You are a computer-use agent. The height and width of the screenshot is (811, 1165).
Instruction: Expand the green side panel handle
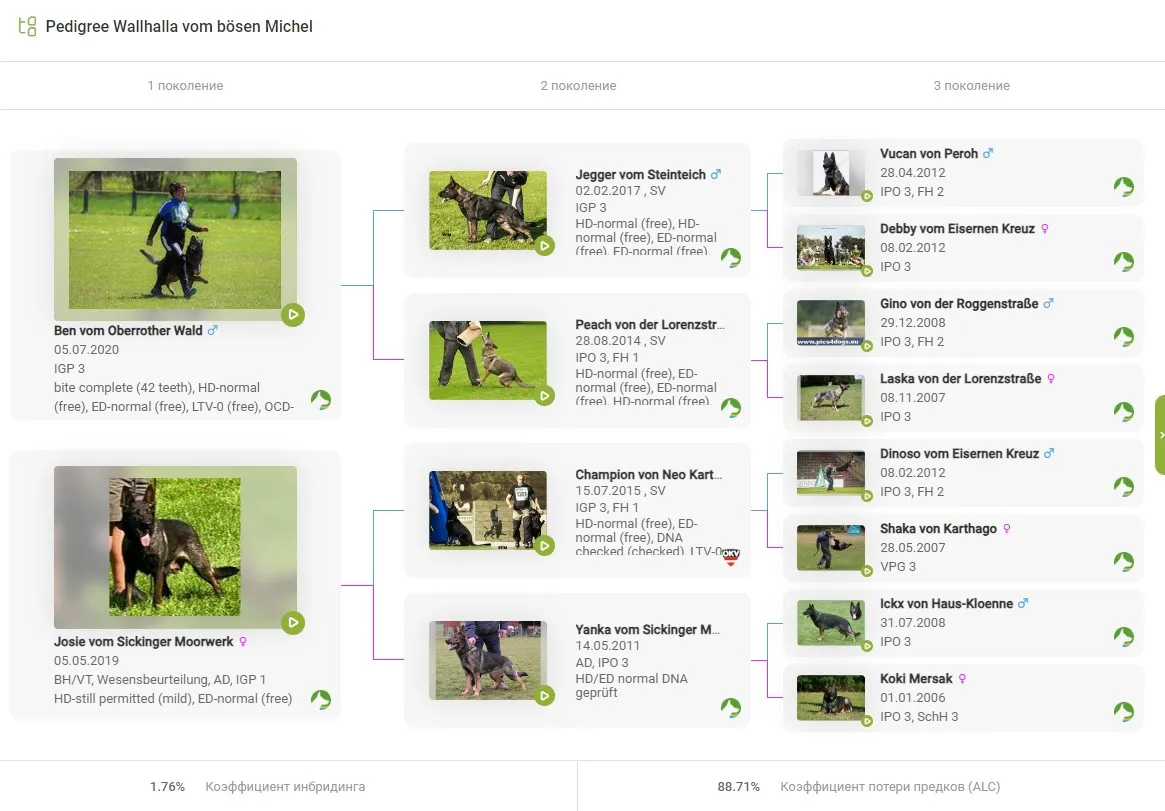(x=1160, y=435)
